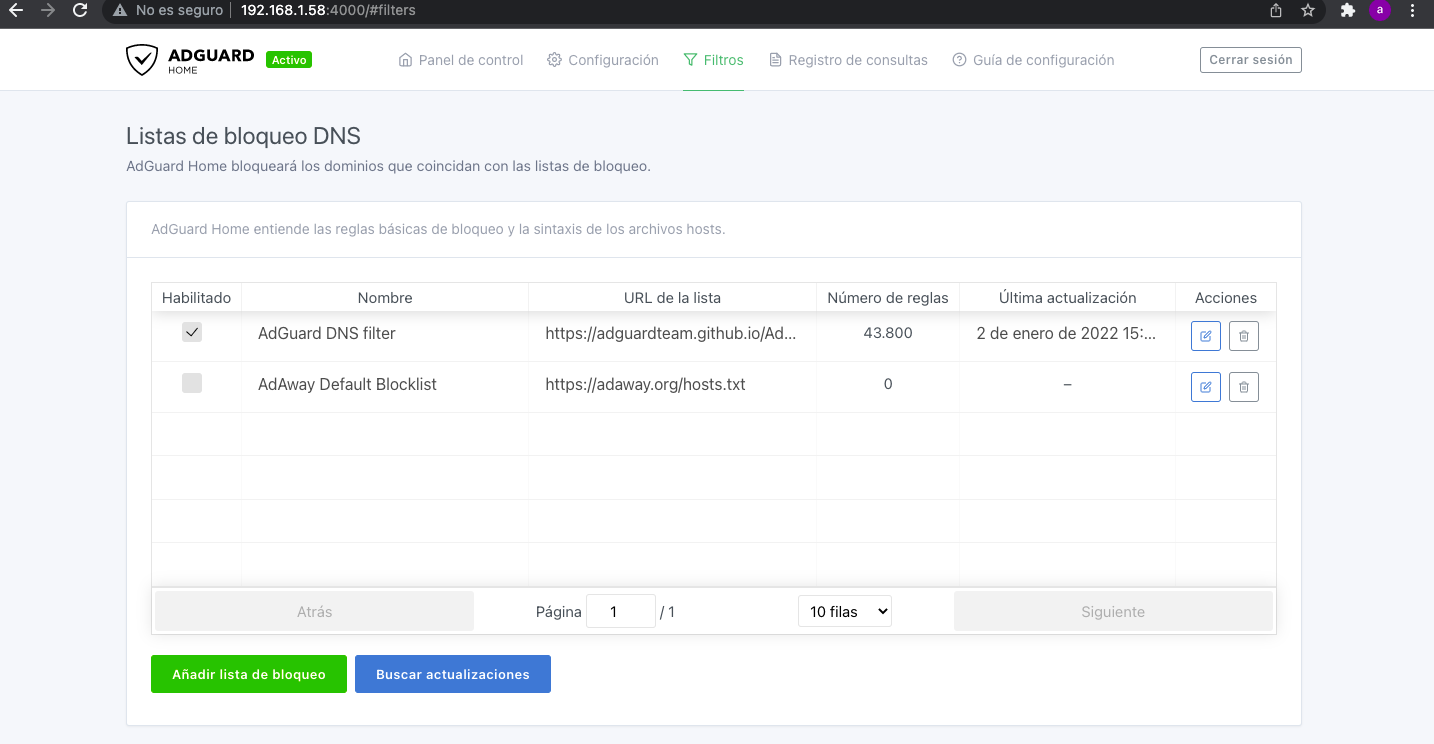
Task: Open the Filtros menu
Action: click(x=713, y=60)
